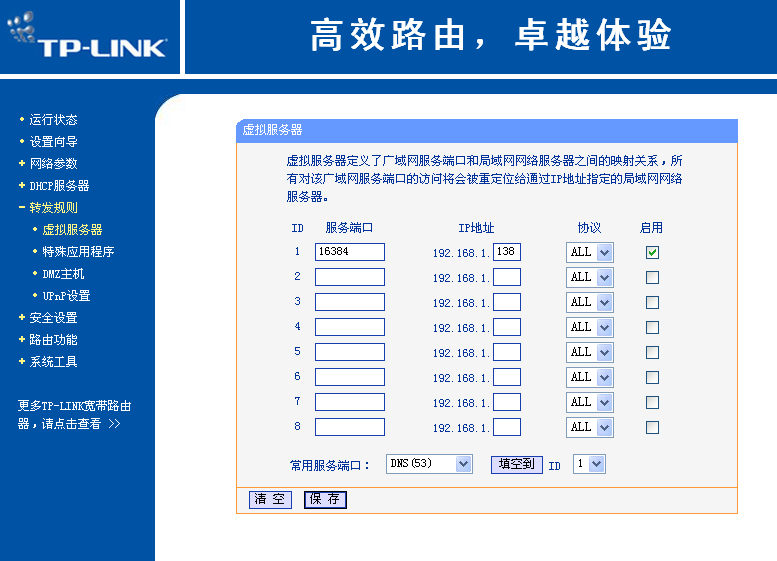
Task: Click the service port field for ID 3
Action: pos(350,302)
